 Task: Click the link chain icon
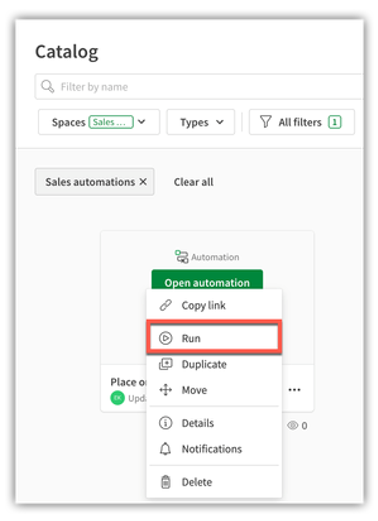166,305
